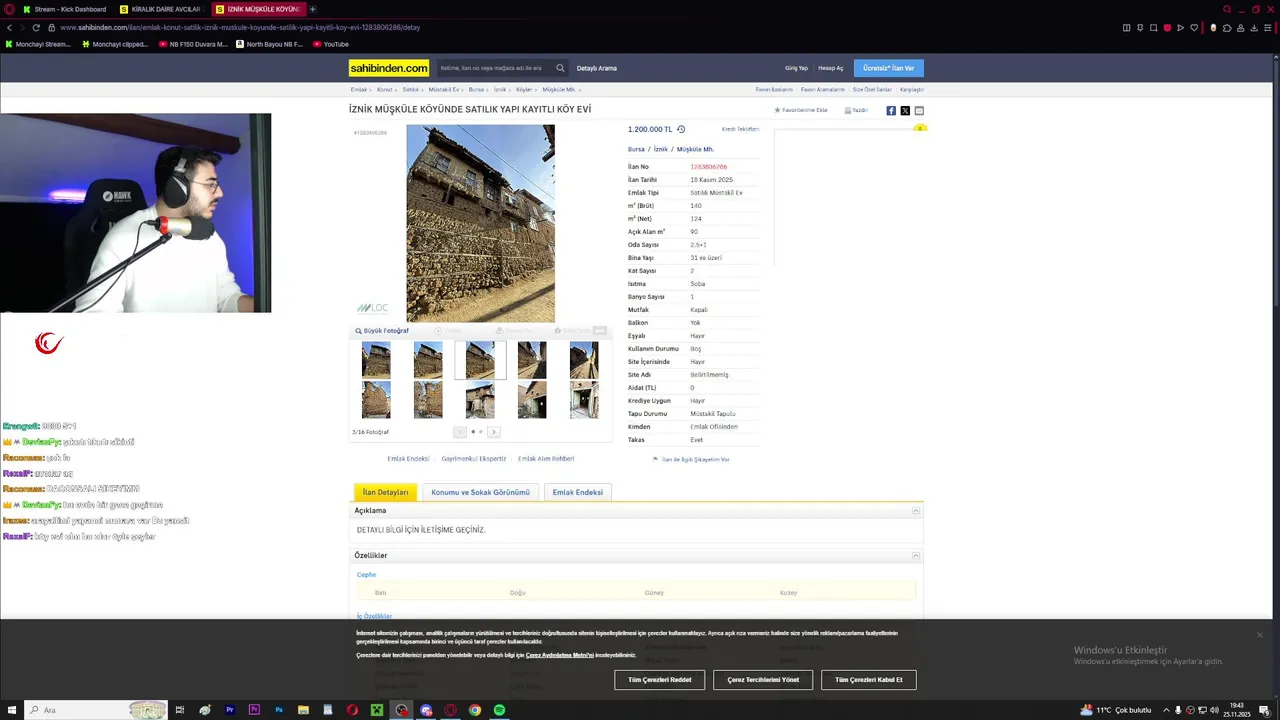
Task: Open Monchayi Stream bookmark
Action: point(39,44)
